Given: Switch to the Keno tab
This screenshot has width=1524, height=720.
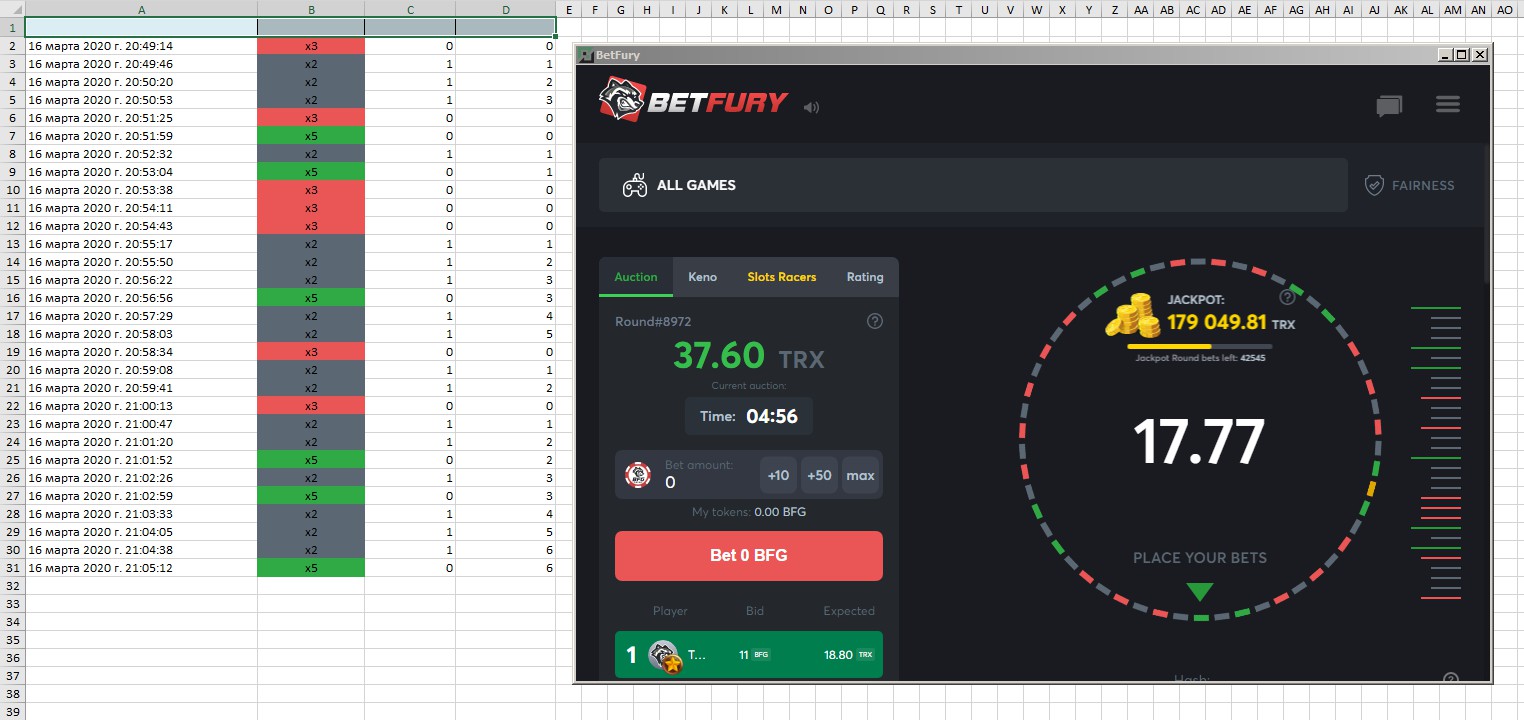Looking at the screenshot, I should 703,277.
